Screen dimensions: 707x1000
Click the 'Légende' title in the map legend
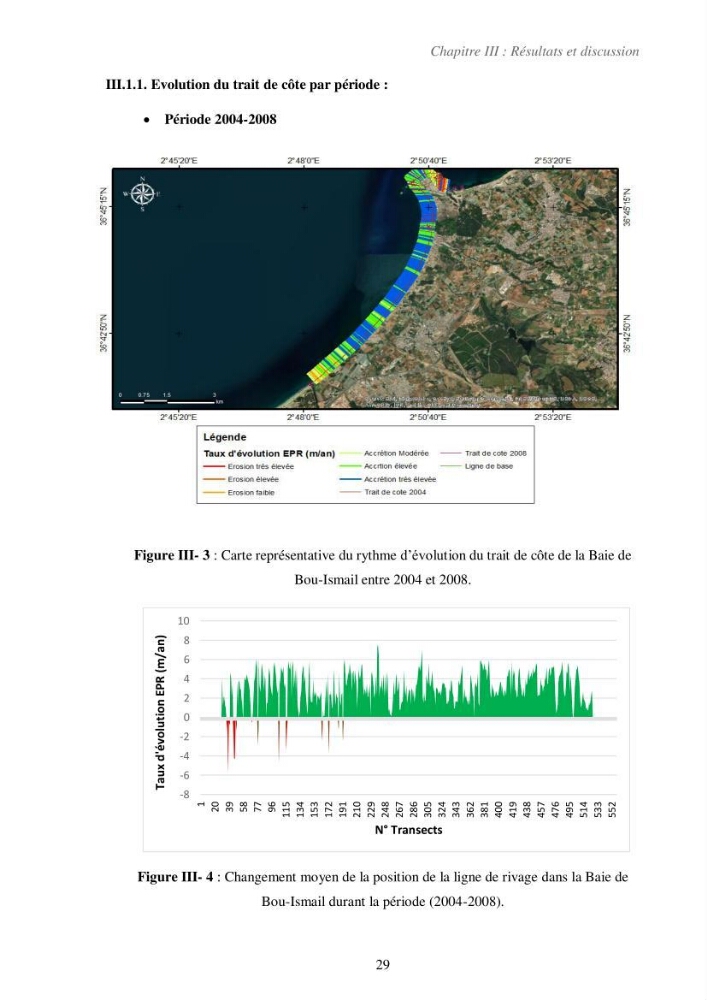click(x=224, y=438)
